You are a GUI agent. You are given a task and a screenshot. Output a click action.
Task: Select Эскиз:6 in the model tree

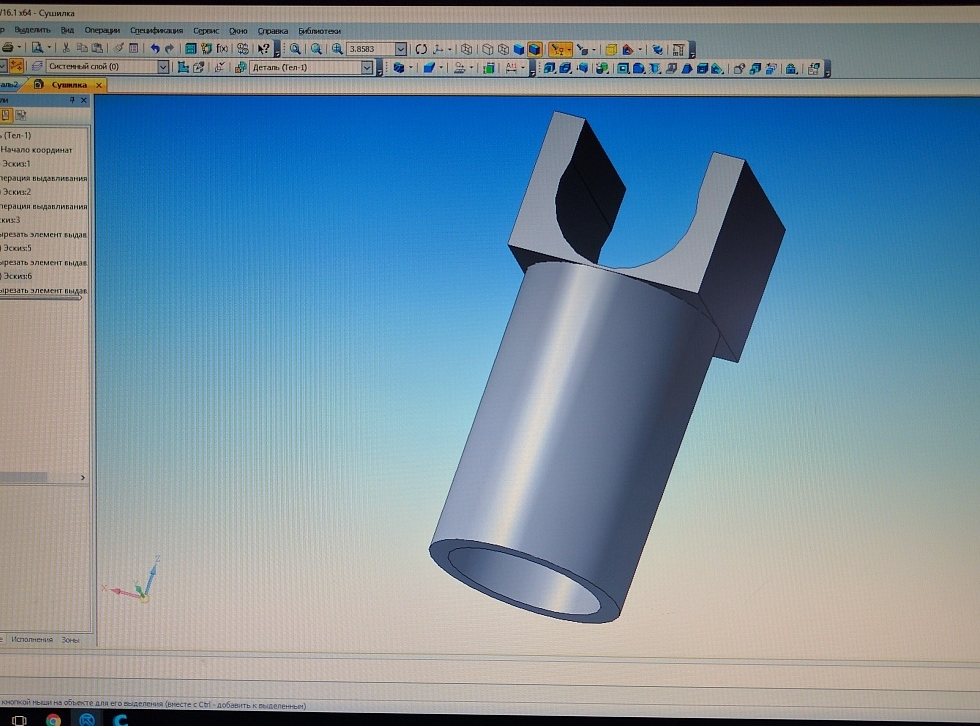17,276
